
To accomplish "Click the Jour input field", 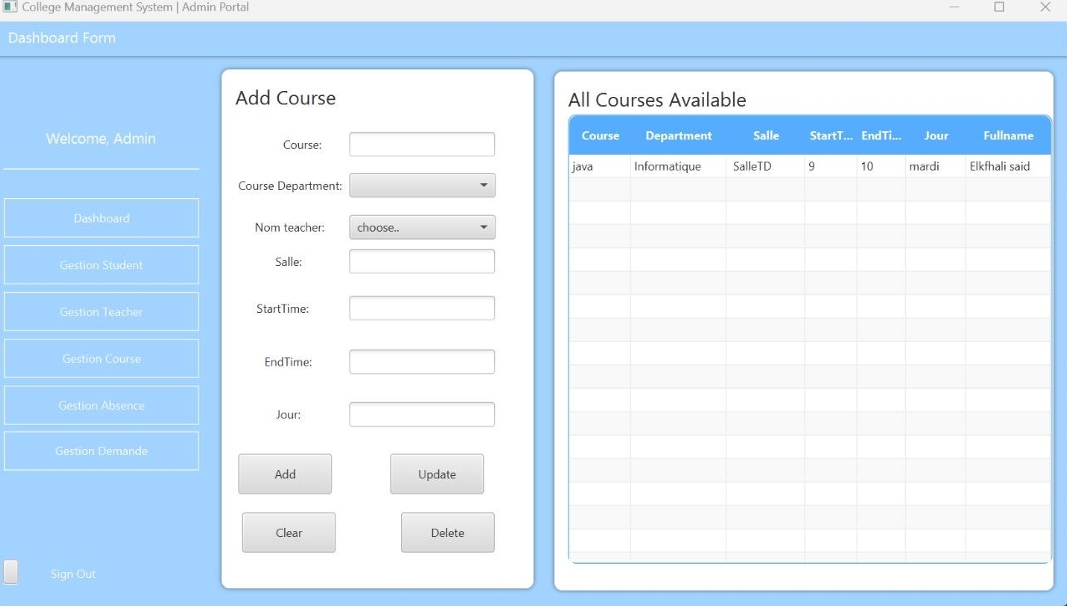I will [x=422, y=414].
